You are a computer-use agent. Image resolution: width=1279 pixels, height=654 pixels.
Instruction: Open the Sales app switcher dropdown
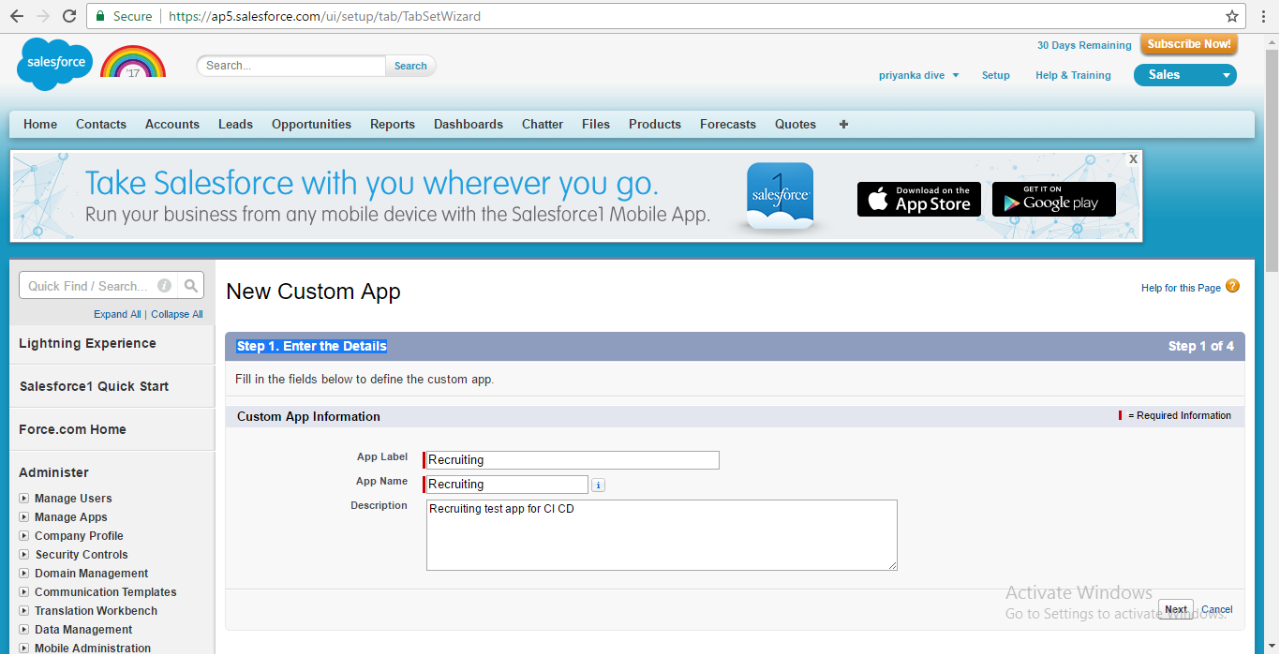pyautogui.click(x=1185, y=75)
